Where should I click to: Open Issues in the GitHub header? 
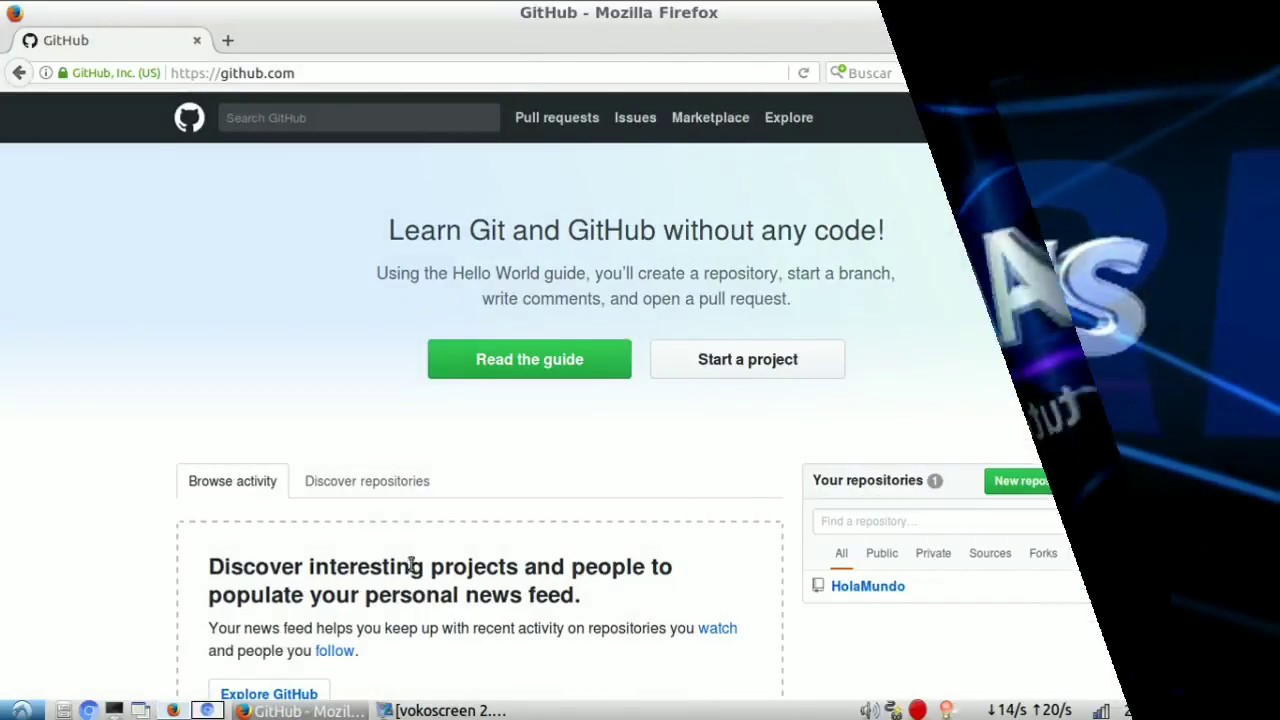tap(635, 117)
